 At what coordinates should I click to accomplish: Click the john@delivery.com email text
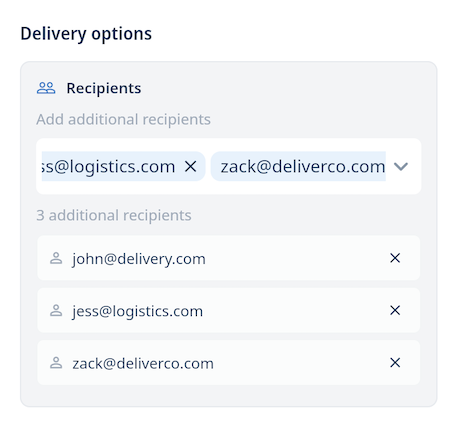(x=139, y=259)
